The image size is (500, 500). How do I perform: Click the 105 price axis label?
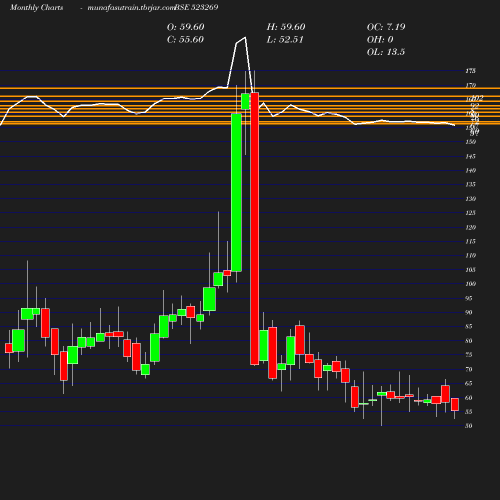(x=470, y=270)
